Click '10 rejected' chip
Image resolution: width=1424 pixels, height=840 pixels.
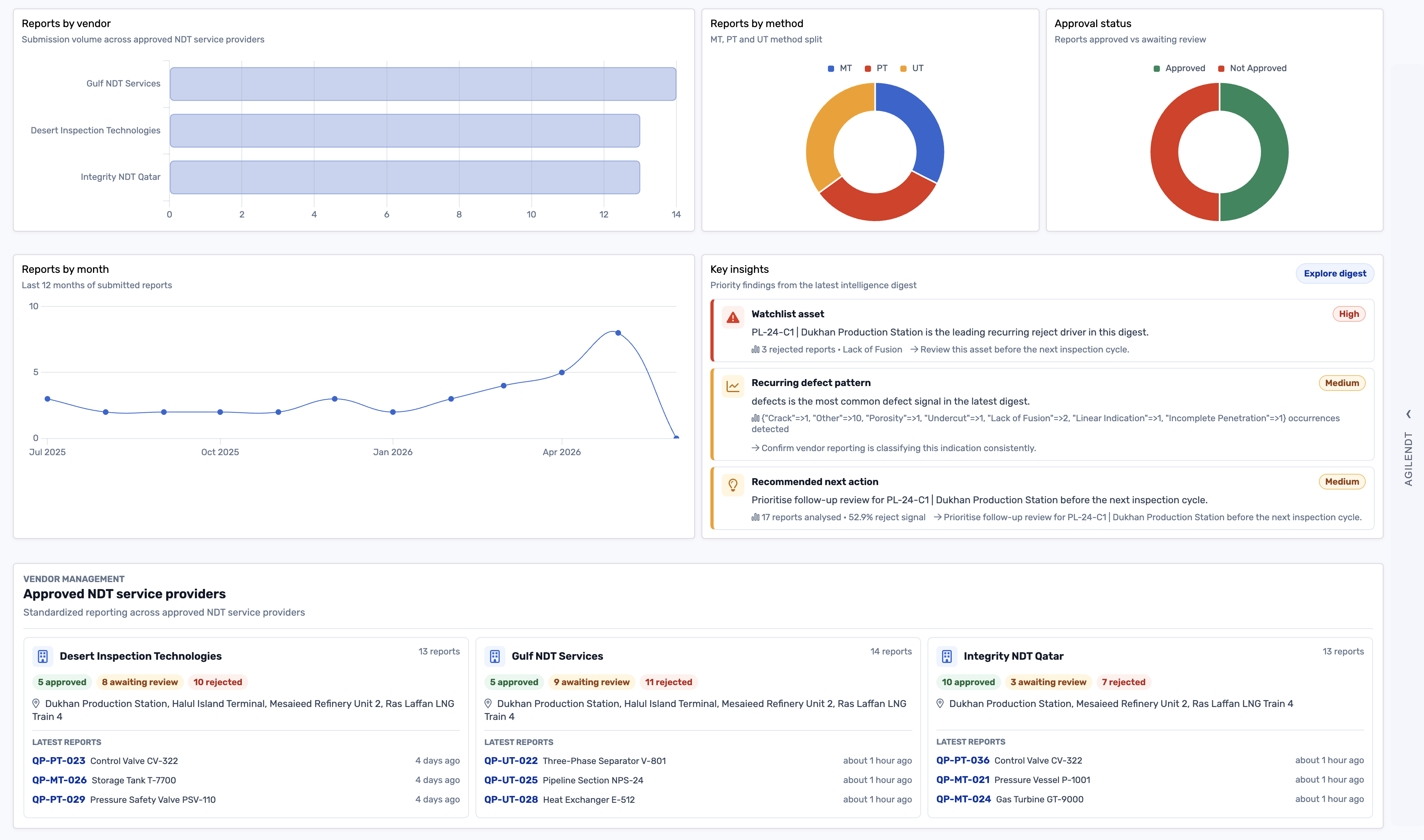[x=218, y=682]
